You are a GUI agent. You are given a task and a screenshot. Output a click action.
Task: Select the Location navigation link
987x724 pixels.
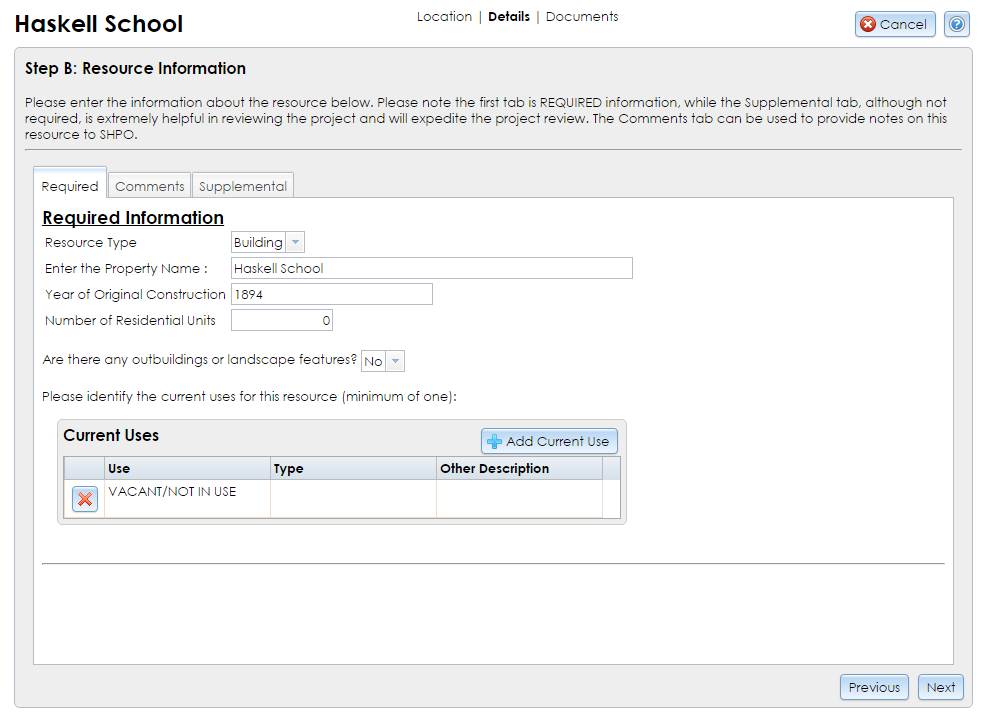(x=444, y=16)
